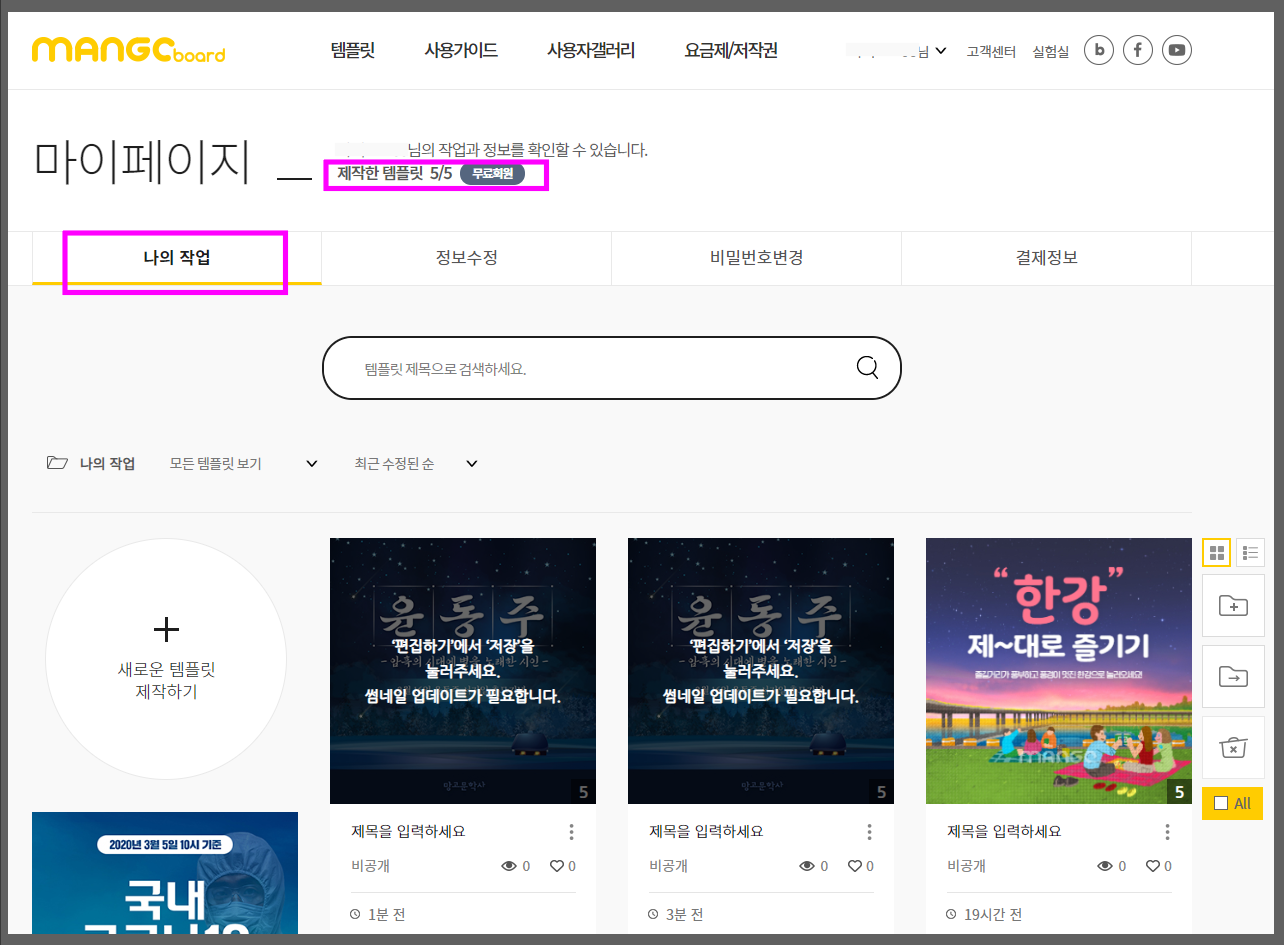Click the 고객센터 link

click(x=991, y=51)
